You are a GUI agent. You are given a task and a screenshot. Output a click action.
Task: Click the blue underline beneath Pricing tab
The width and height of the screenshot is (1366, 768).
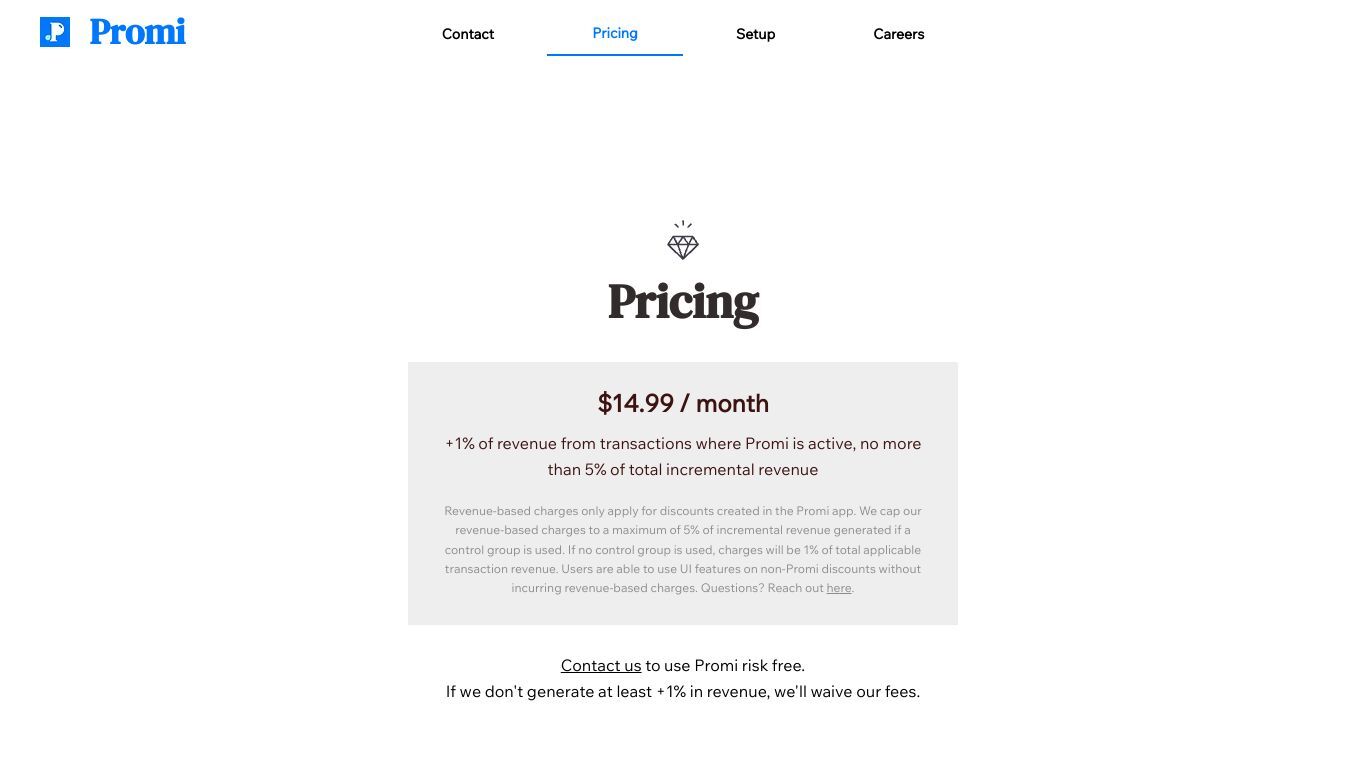(x=615, y=54)
